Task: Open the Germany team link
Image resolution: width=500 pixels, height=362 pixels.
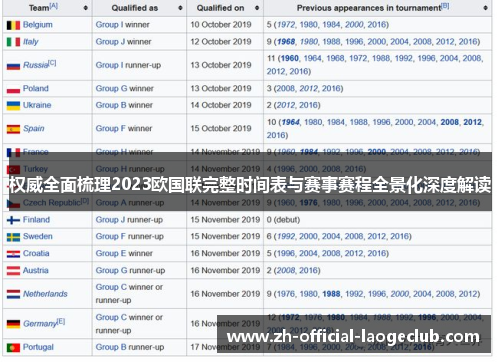Action: coord(40,324)
